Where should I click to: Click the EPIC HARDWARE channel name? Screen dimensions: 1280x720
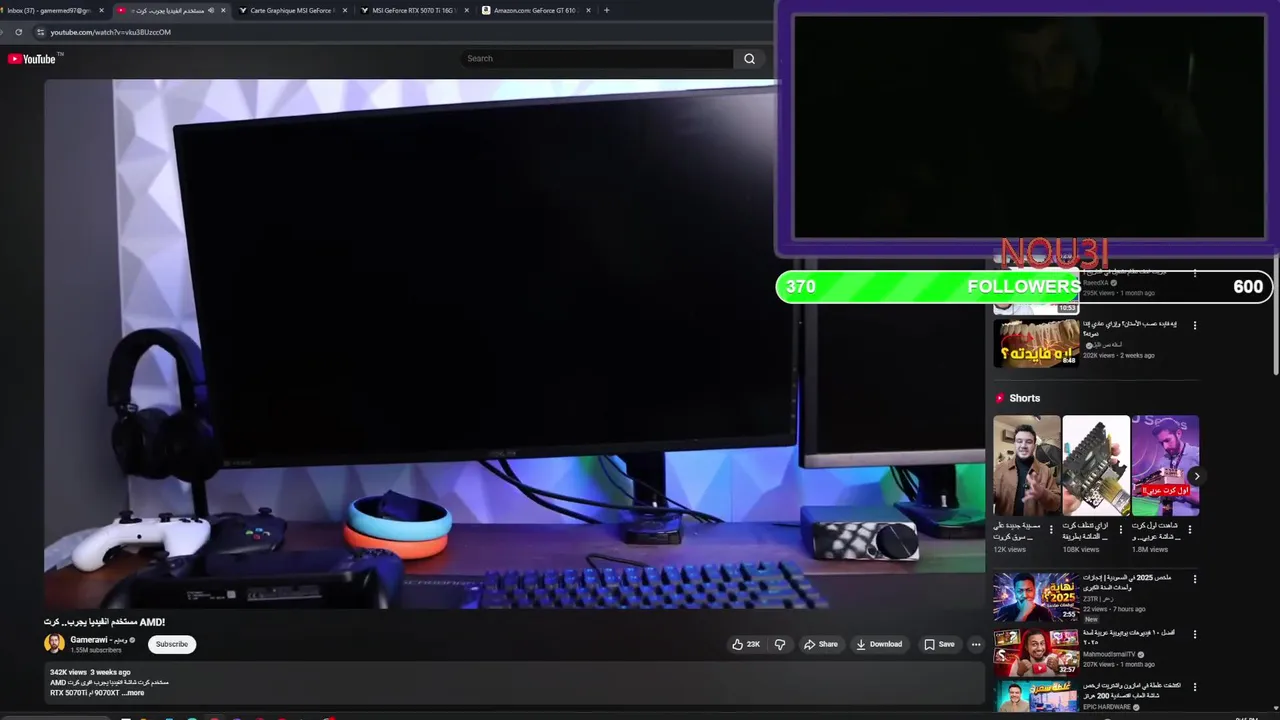(1107, 707)
